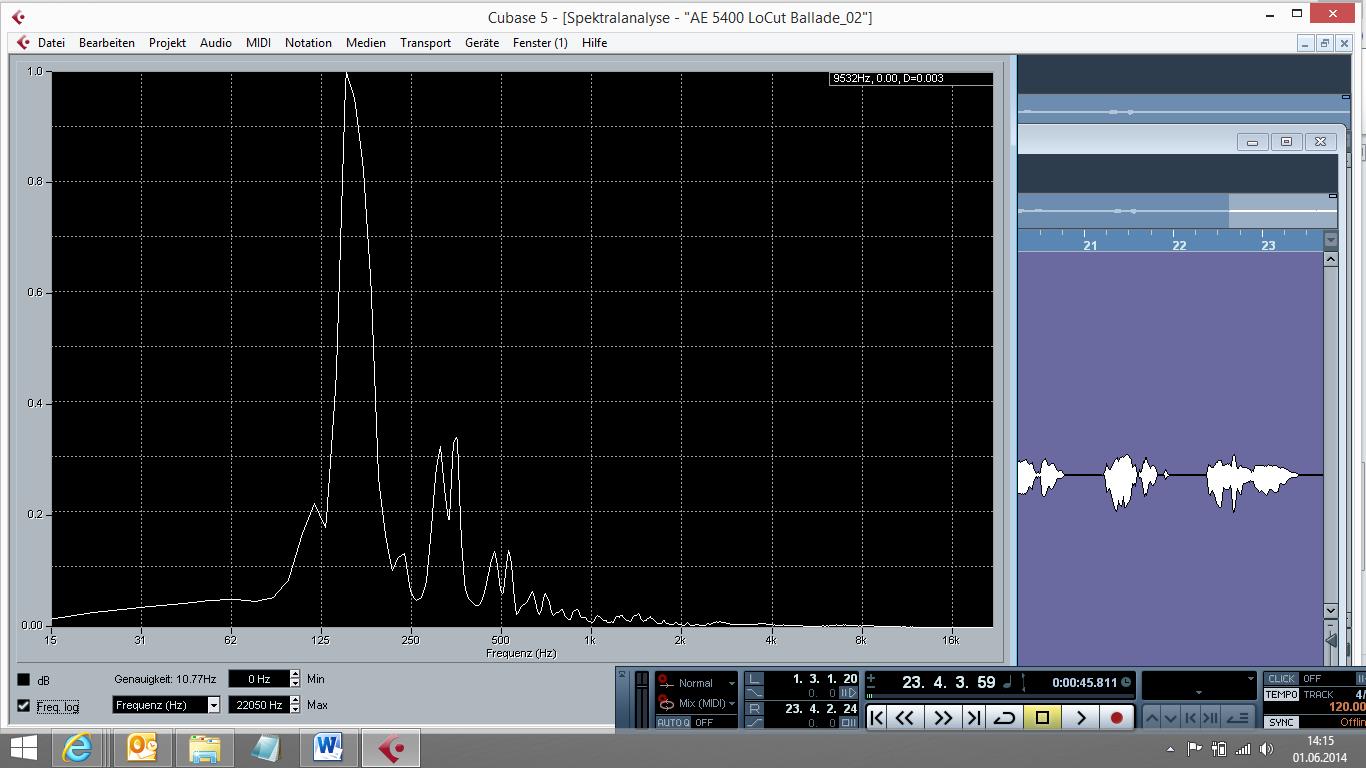The height and width of the screenshot is (768, 1366).
Task: Go to previous marker in transport
Action: click(x=877, y=717)
